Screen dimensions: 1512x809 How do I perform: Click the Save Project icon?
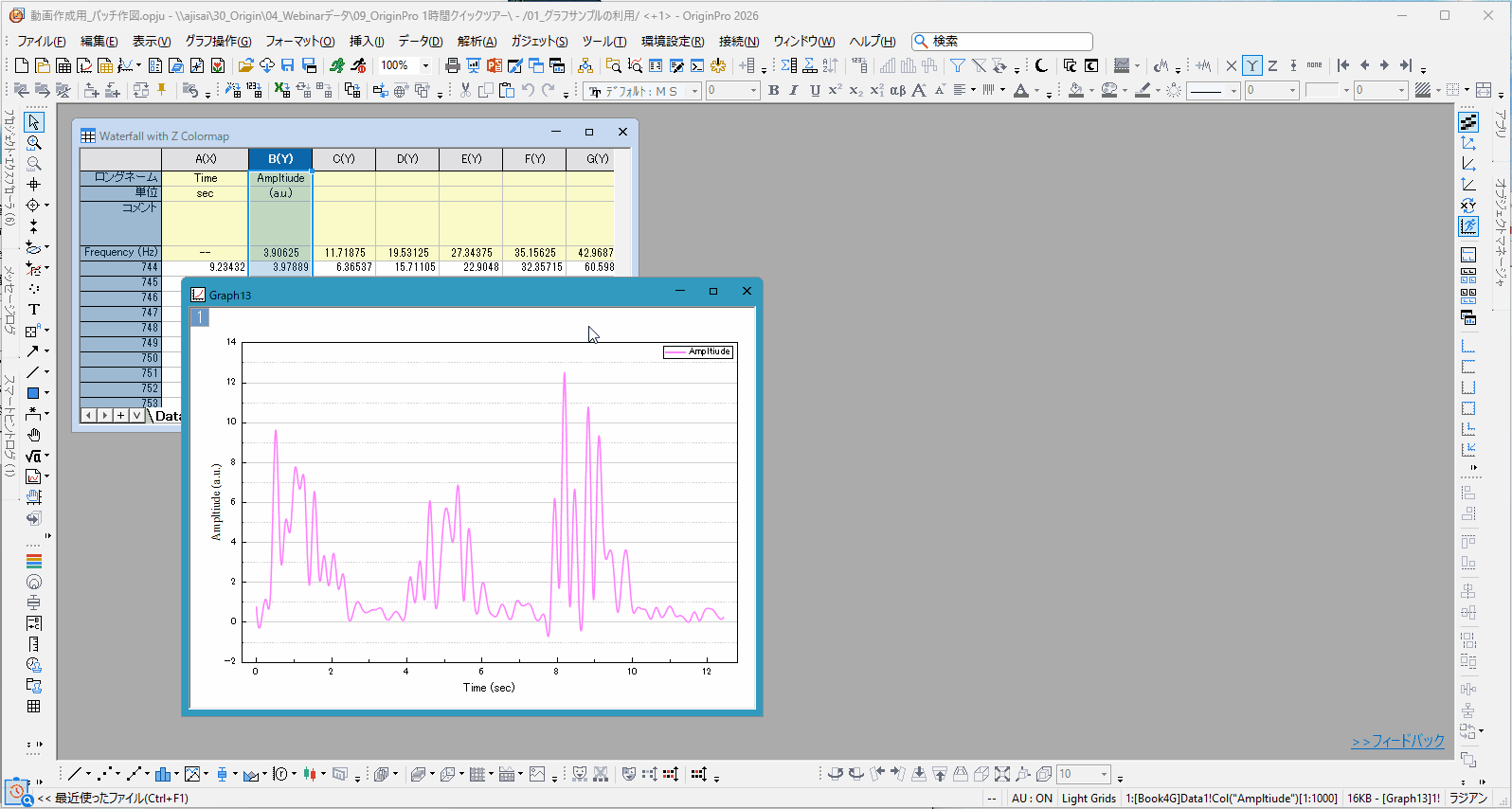coord(287,65)
